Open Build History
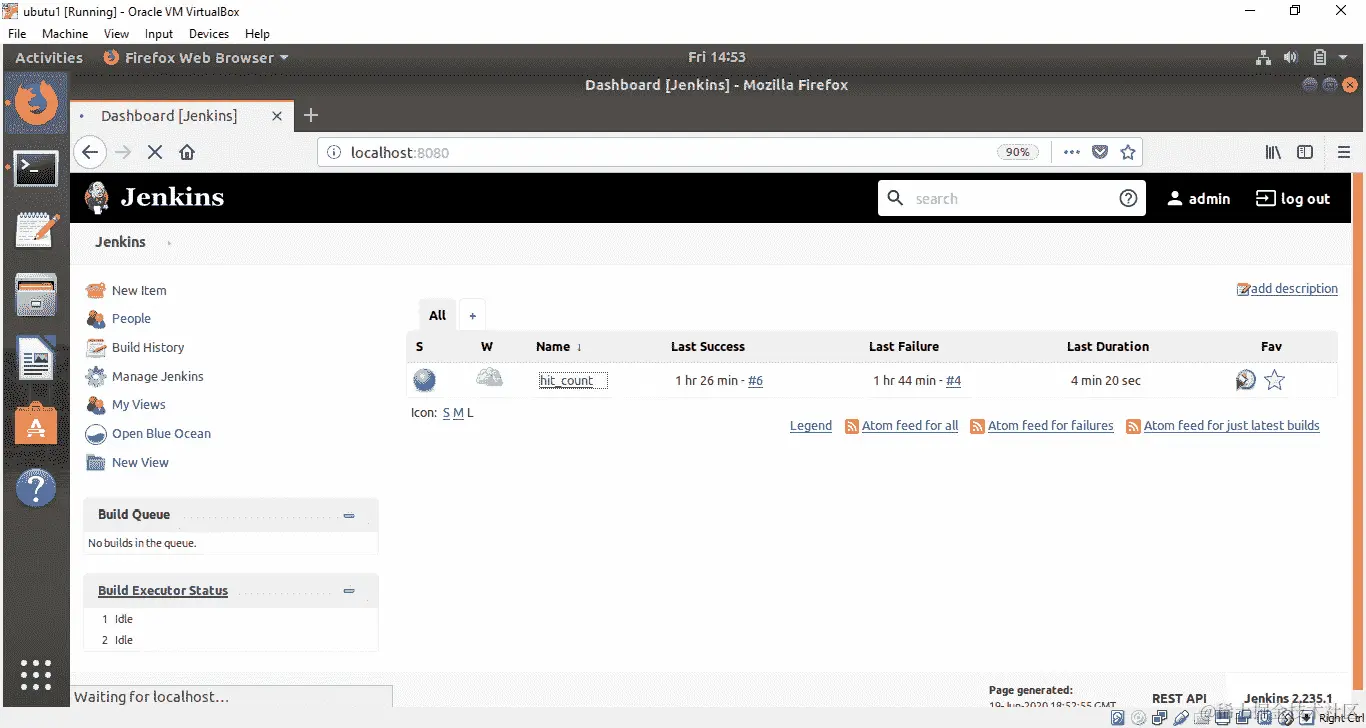This screenshot has width=1366, height=728. pos(148,347)
